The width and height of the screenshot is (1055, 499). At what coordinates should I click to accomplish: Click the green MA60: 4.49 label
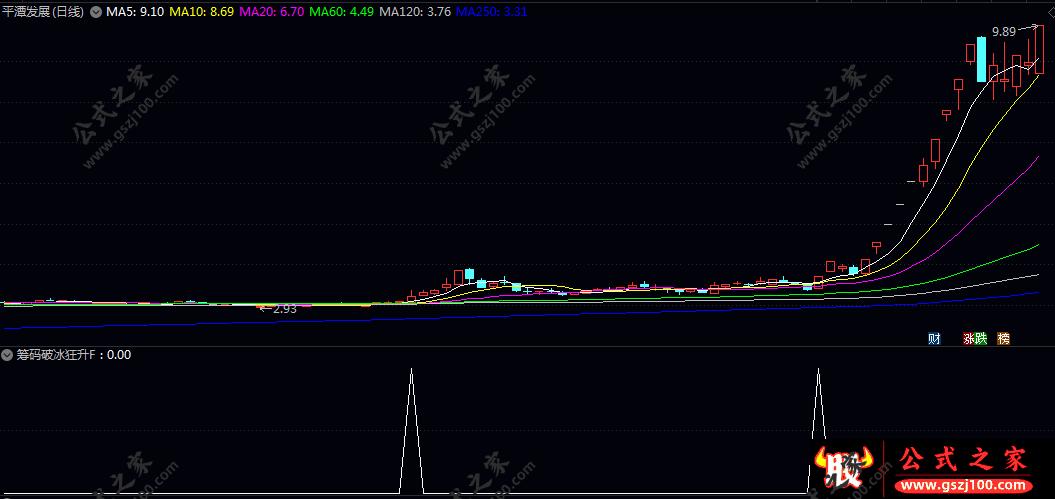point(342,11)
